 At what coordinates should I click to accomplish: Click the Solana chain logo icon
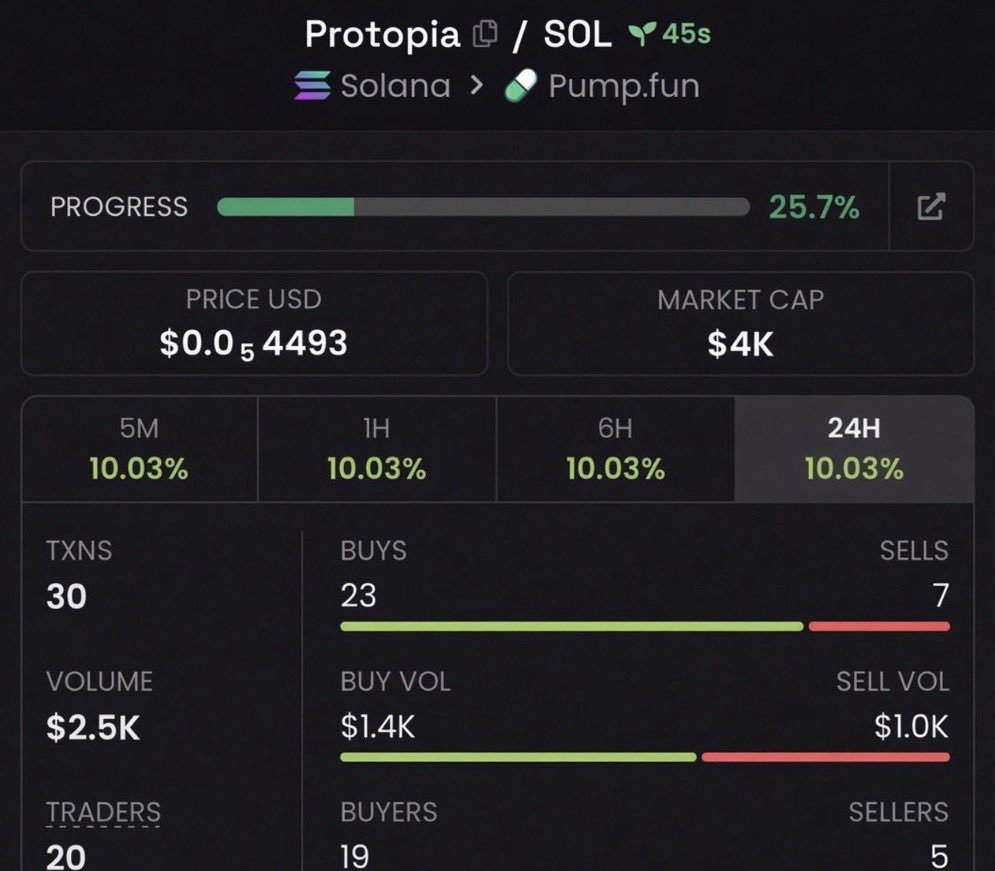(312, 86)
